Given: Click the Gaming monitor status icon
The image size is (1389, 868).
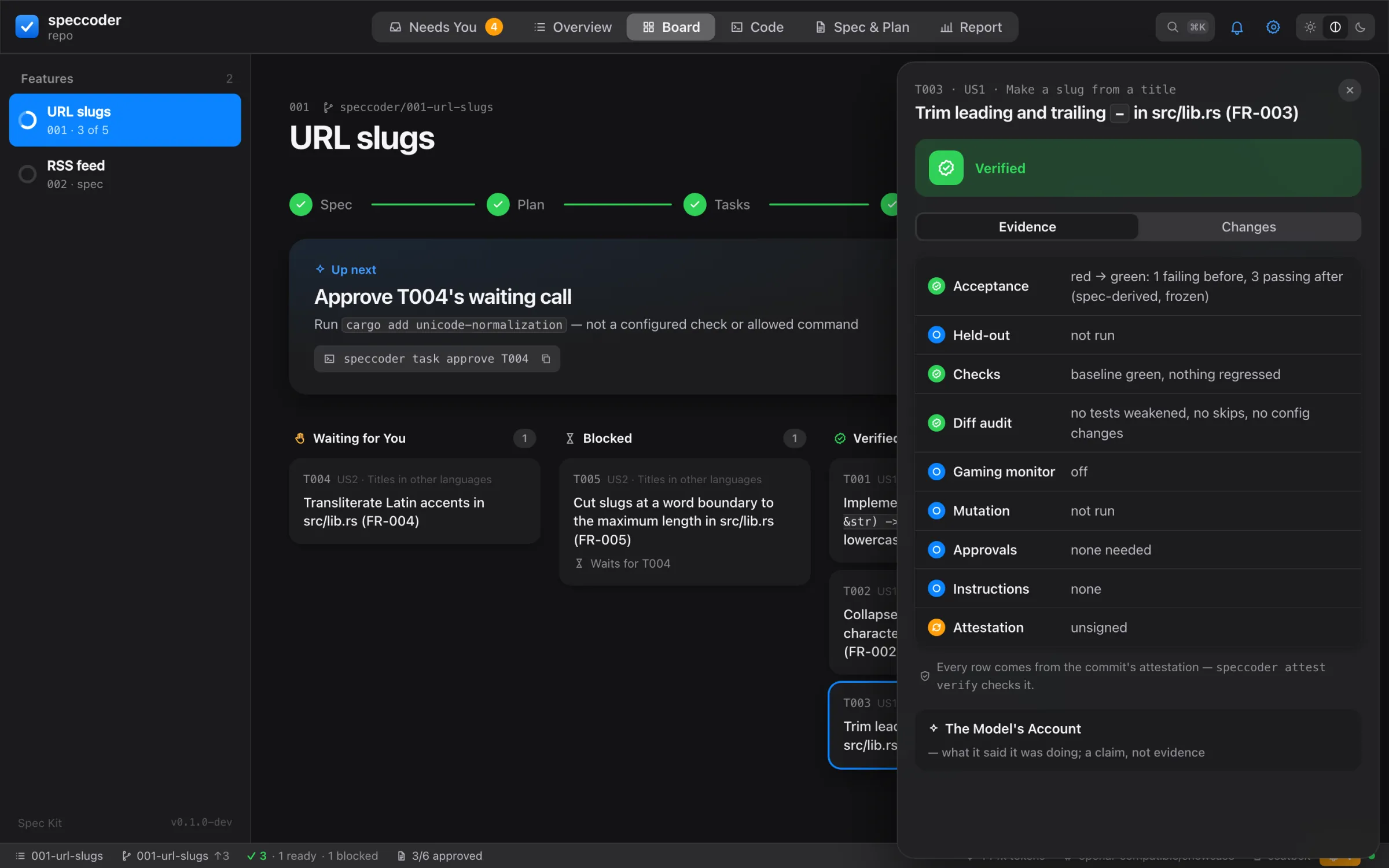Looking at the screenshot, I should pos(936,472).
